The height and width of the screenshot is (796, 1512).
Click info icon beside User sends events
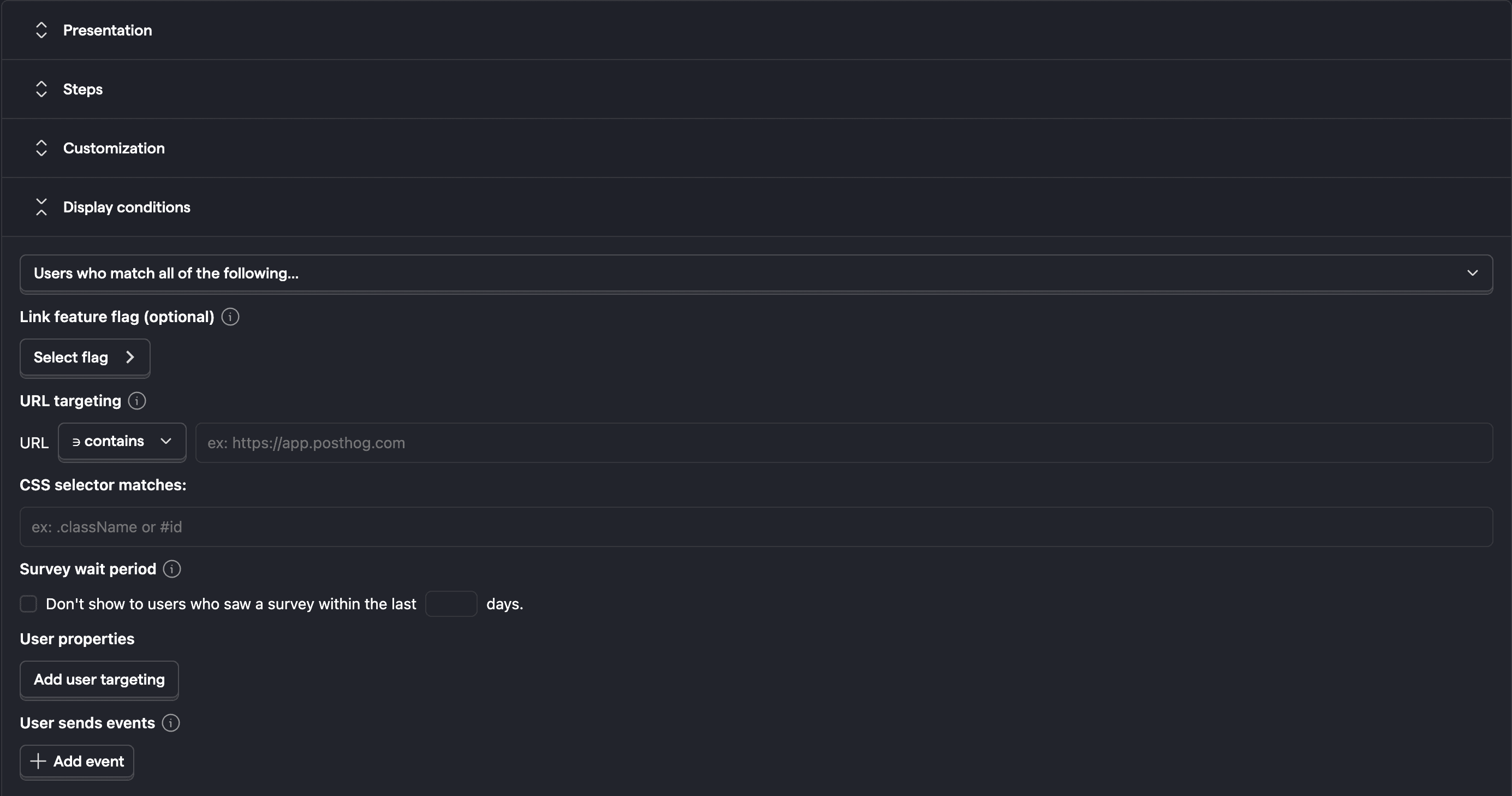171,723
